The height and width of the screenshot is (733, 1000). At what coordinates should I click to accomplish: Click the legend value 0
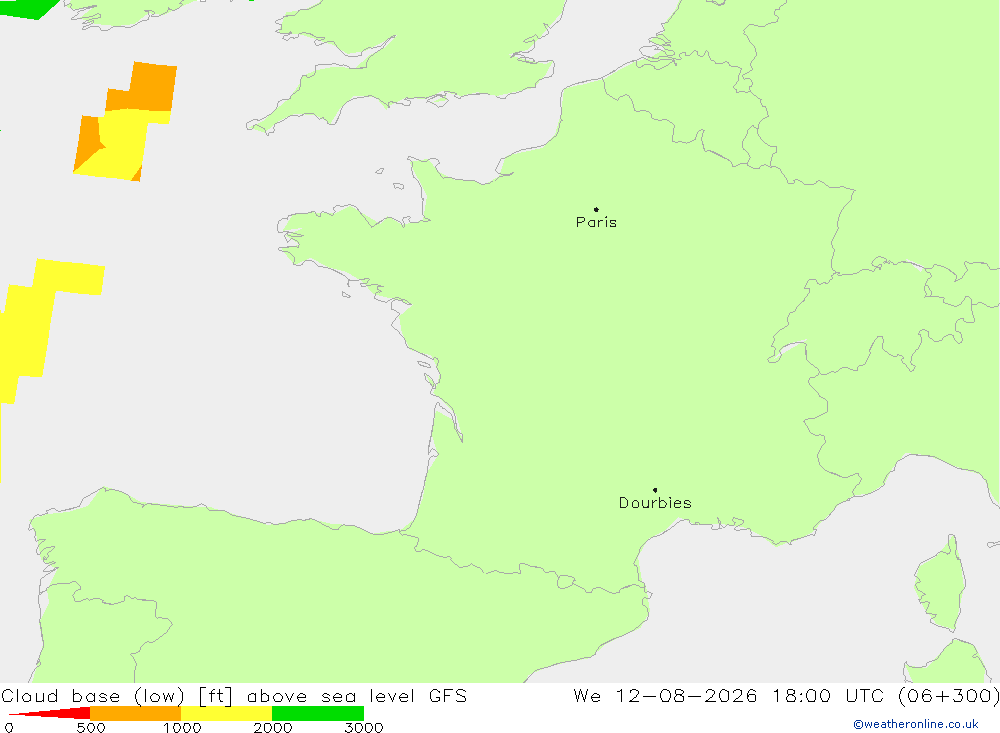click(x=8, y=727)
